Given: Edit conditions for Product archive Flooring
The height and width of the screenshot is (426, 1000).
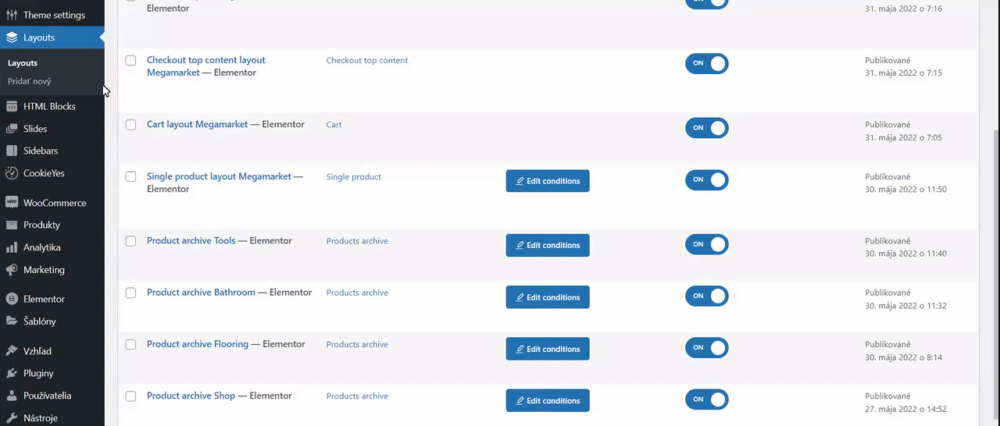Looking at the screenshot, I should click(548, 349).
